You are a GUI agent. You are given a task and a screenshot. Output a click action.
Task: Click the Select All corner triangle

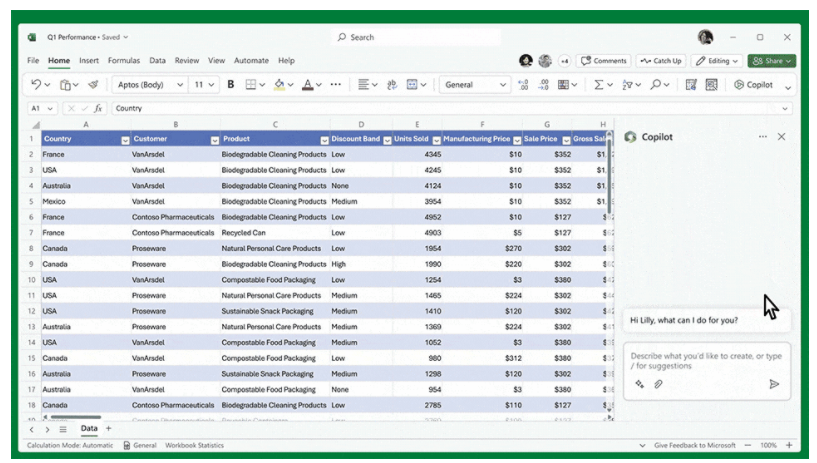pyautogui.click(x=35, y=125)
